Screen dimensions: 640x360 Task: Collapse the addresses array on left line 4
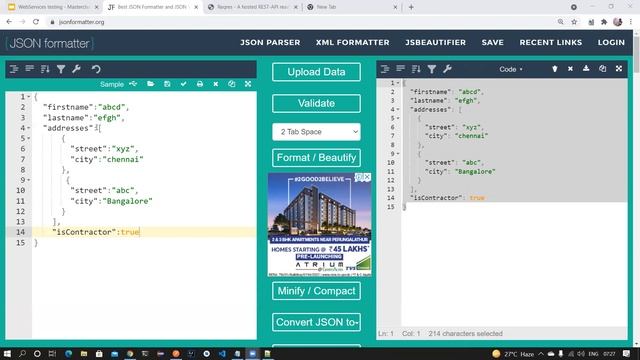tap(29, 128)
